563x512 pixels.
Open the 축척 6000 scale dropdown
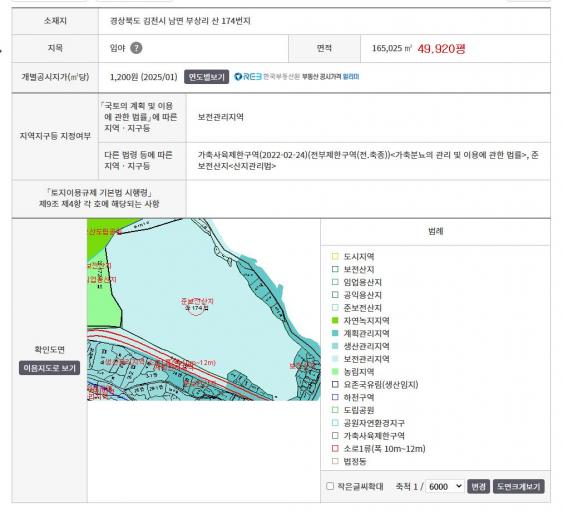click(445, 486)
